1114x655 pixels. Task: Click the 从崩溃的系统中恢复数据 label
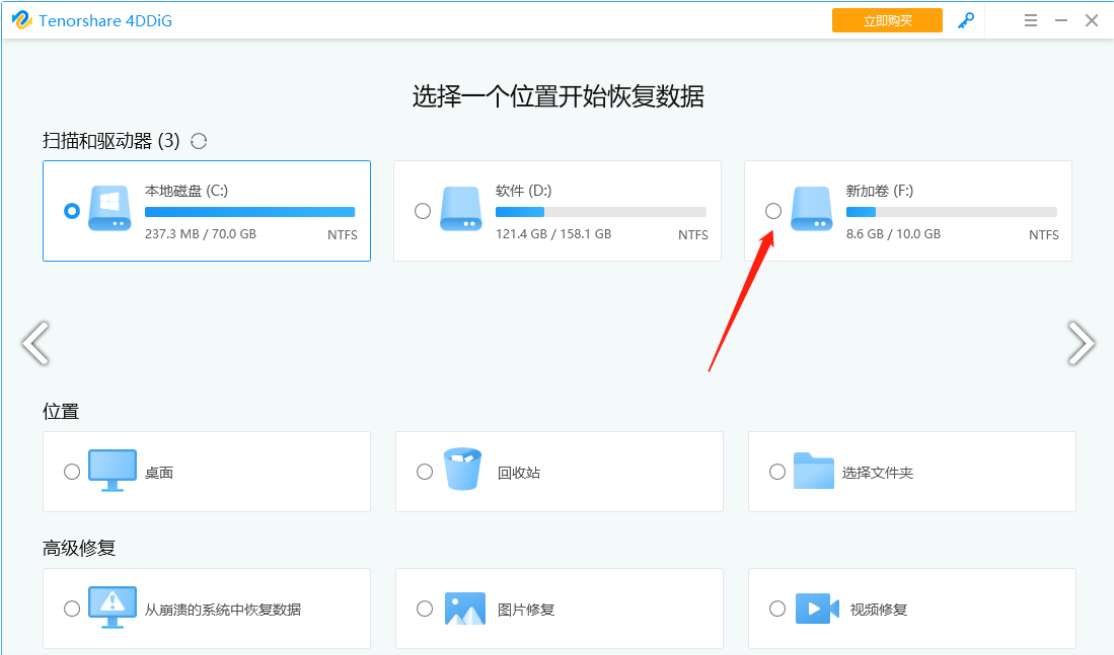pyautogui.click(x=223, y=610)
